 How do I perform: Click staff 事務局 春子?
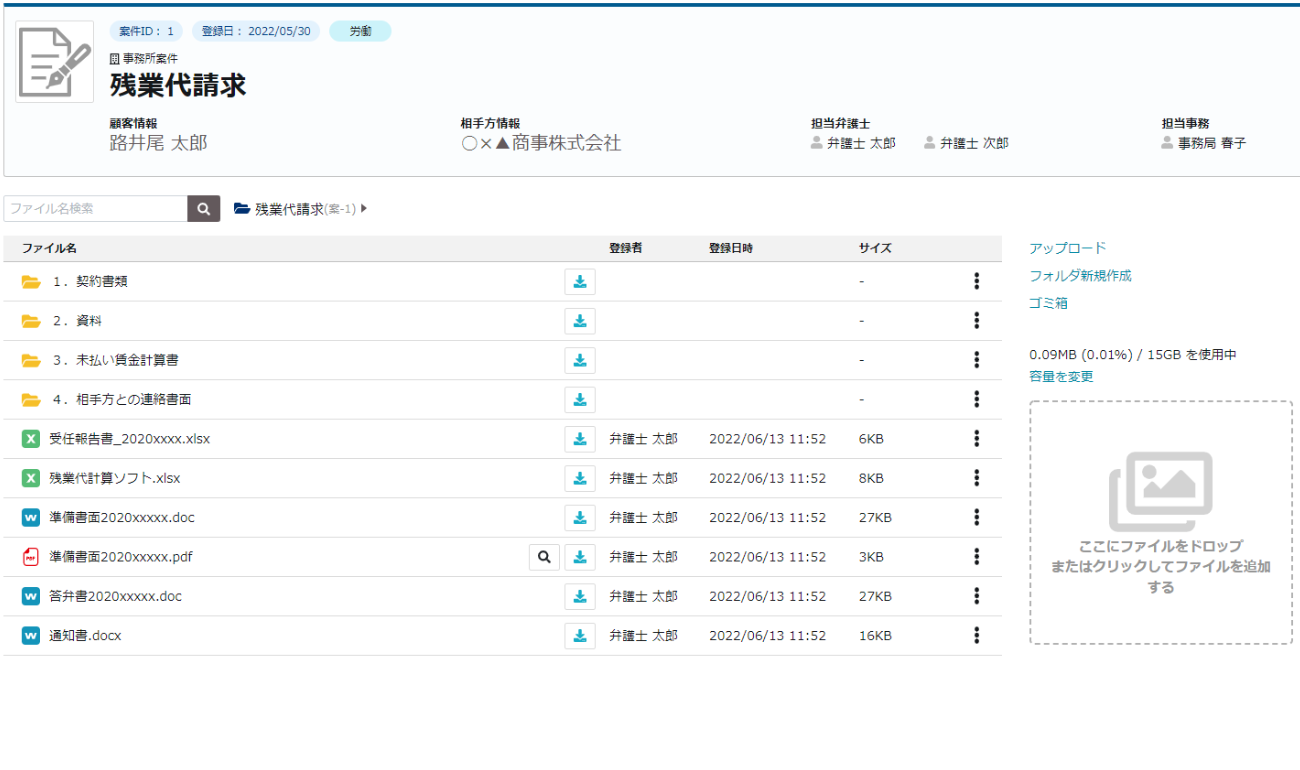click(1203, 143)
